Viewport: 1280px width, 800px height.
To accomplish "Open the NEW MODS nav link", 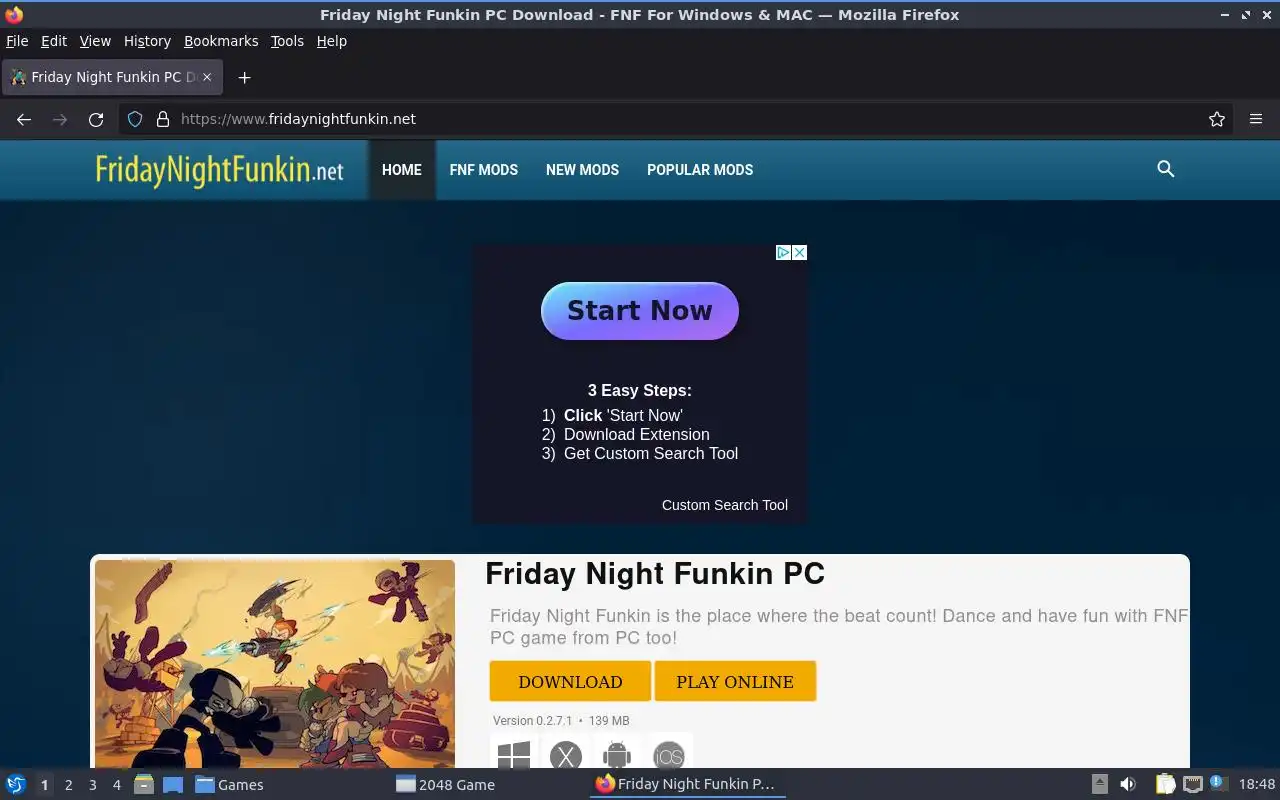I will (582, 170).
